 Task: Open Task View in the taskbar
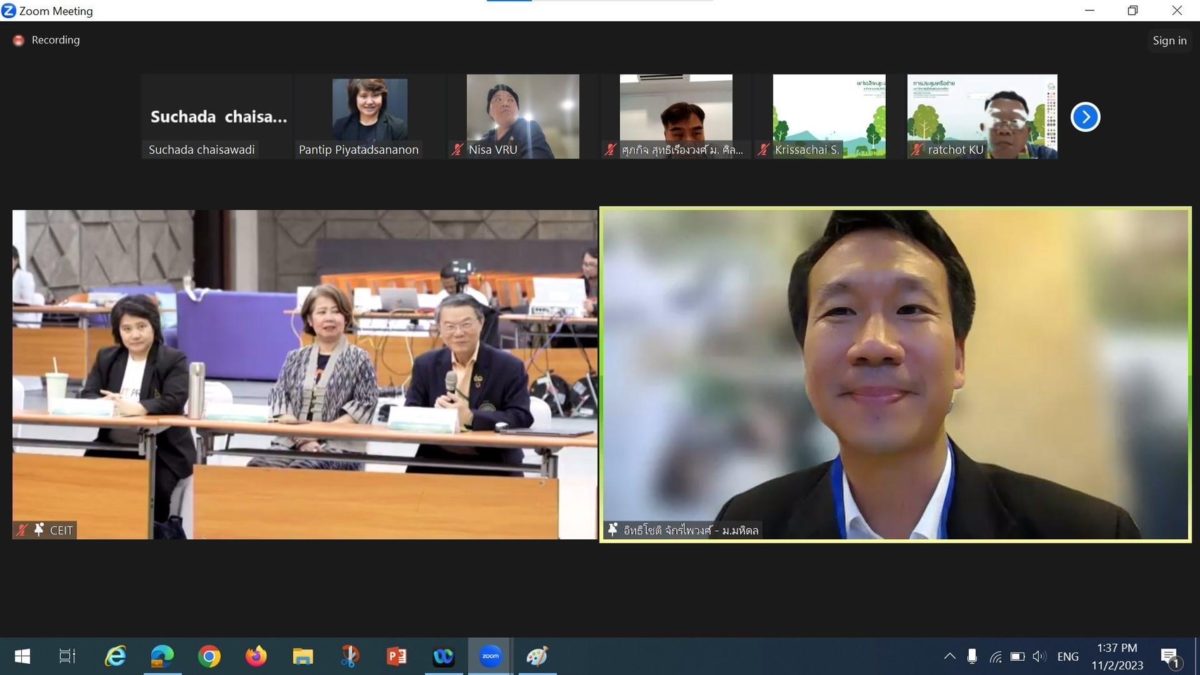(x=67, y=656)
